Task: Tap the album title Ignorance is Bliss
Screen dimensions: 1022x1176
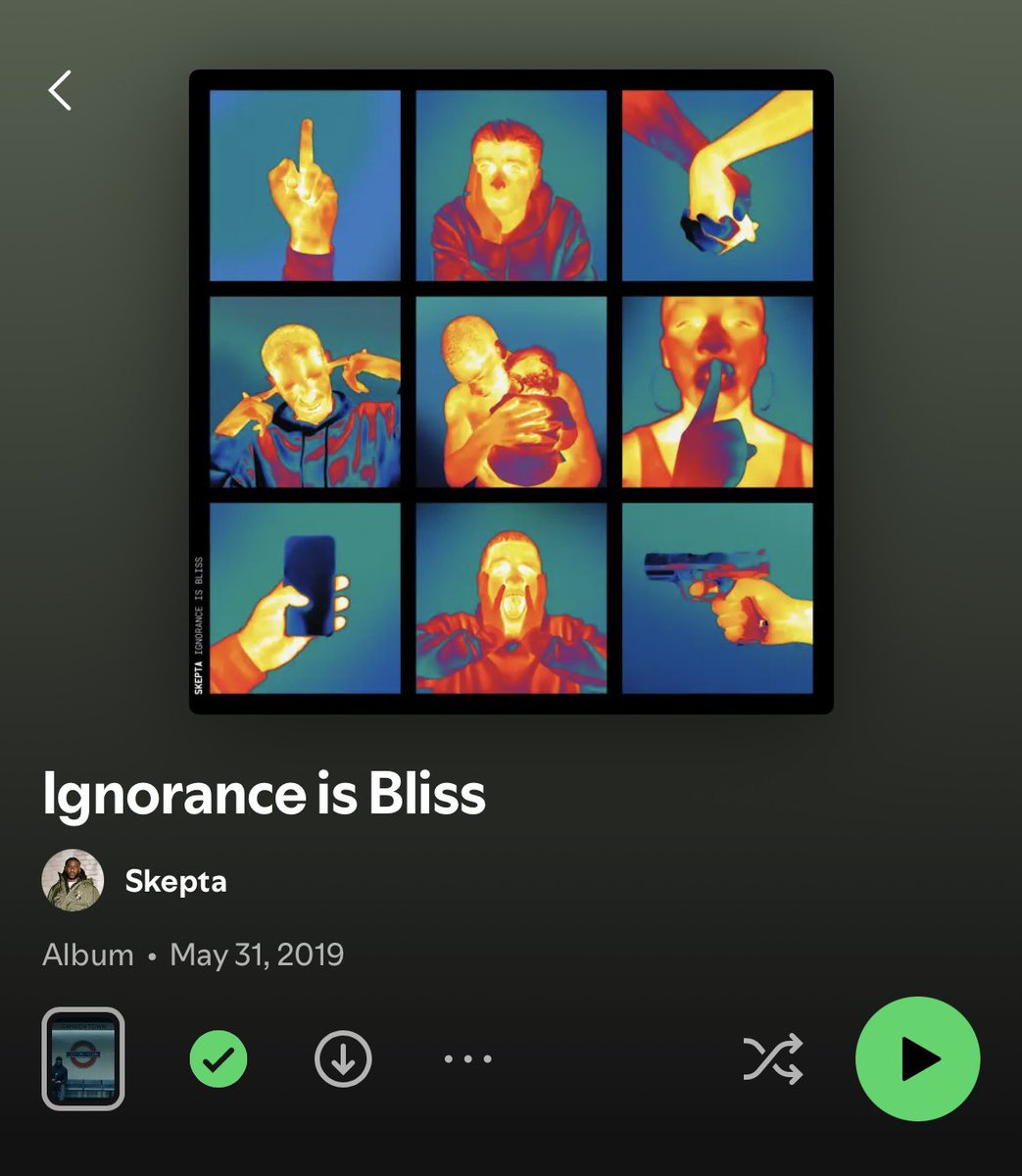Action: click(263, 794)
